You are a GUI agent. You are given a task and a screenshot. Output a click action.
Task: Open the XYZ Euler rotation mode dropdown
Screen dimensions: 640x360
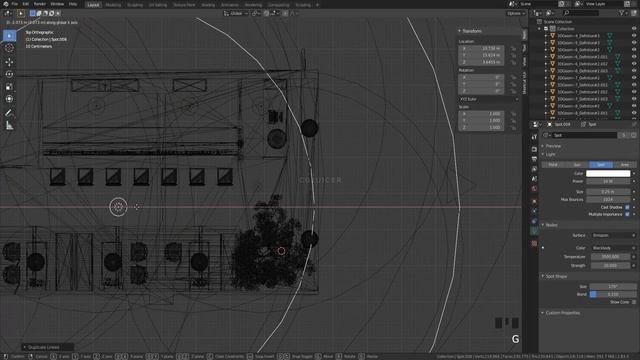point(489,99)
